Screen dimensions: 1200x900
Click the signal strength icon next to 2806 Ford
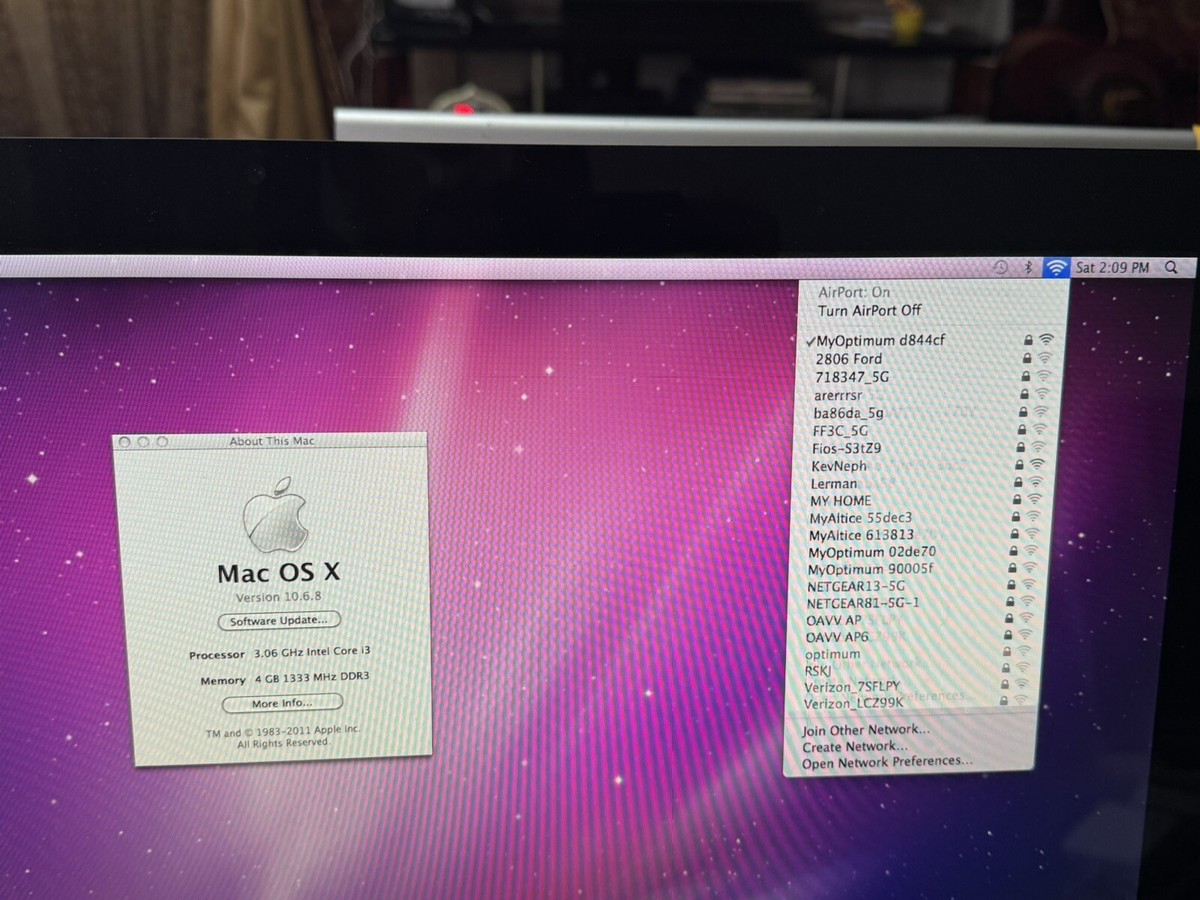(1045, 358)
